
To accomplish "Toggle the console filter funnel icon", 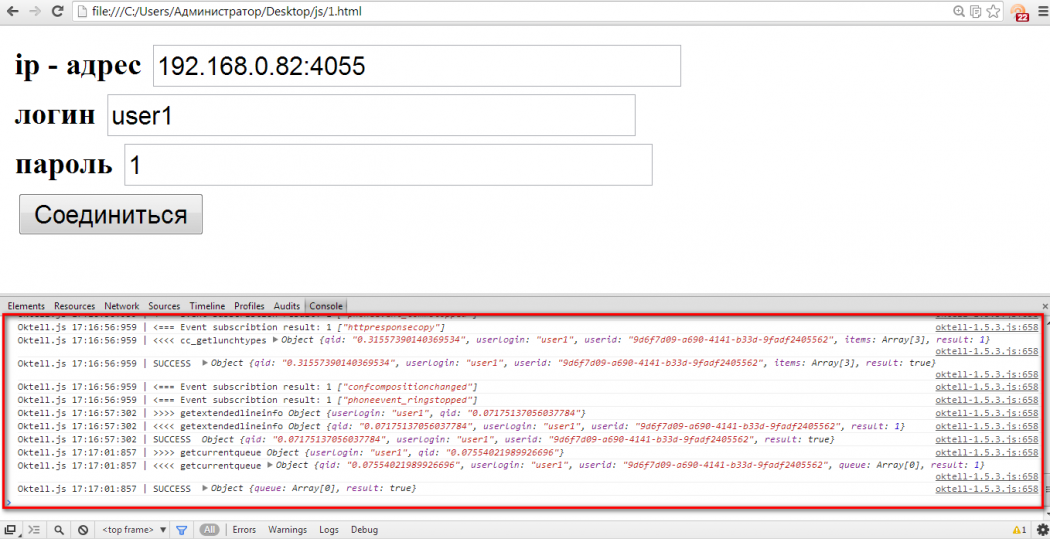I will (x=181, y=530).
